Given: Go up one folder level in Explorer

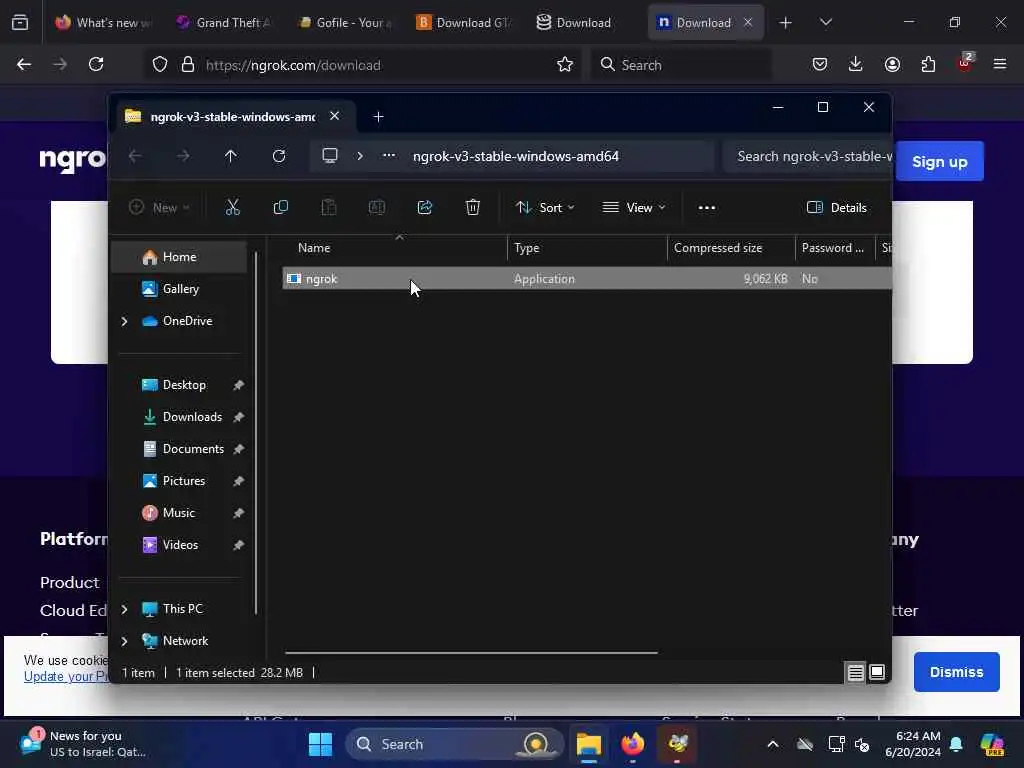Looking at the screenshot, I should coord(231,156).
